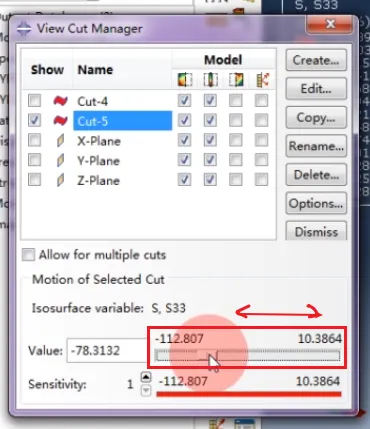This screenshot has width=370, height=429.
Task: Click the X-Plane plane icon
Action: 60,141
